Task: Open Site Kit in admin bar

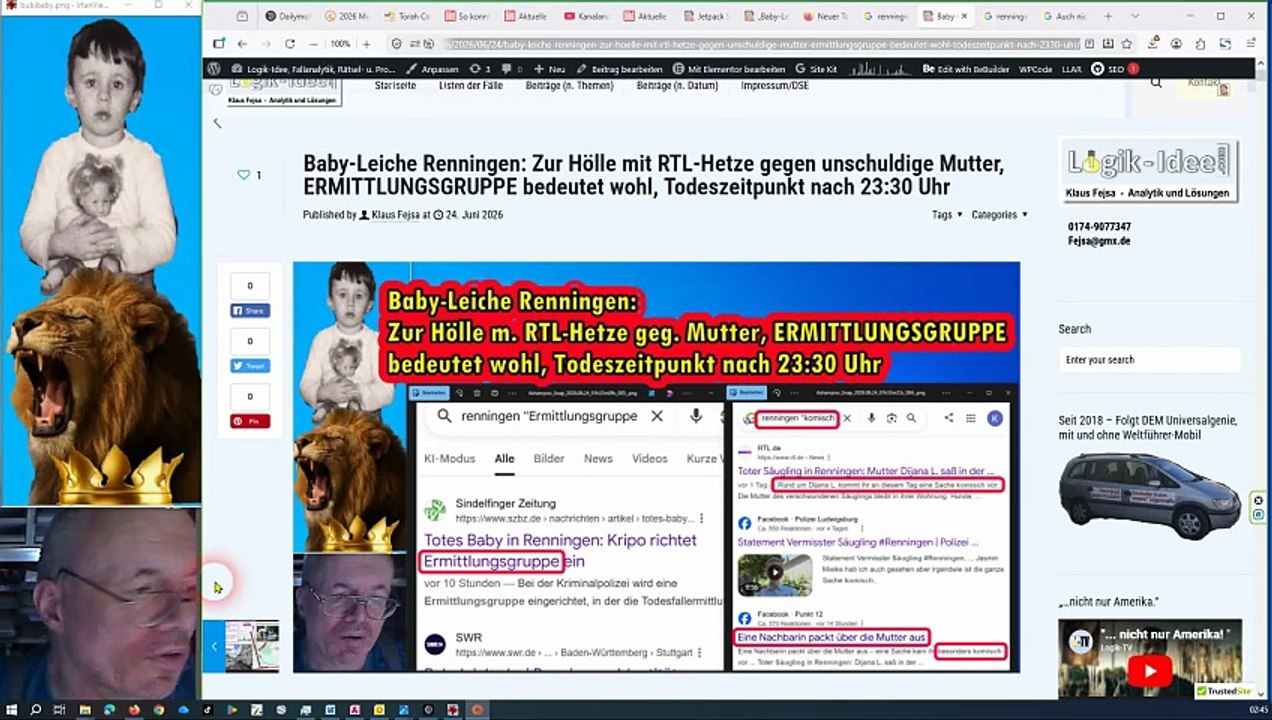Action: click(816, 69)
